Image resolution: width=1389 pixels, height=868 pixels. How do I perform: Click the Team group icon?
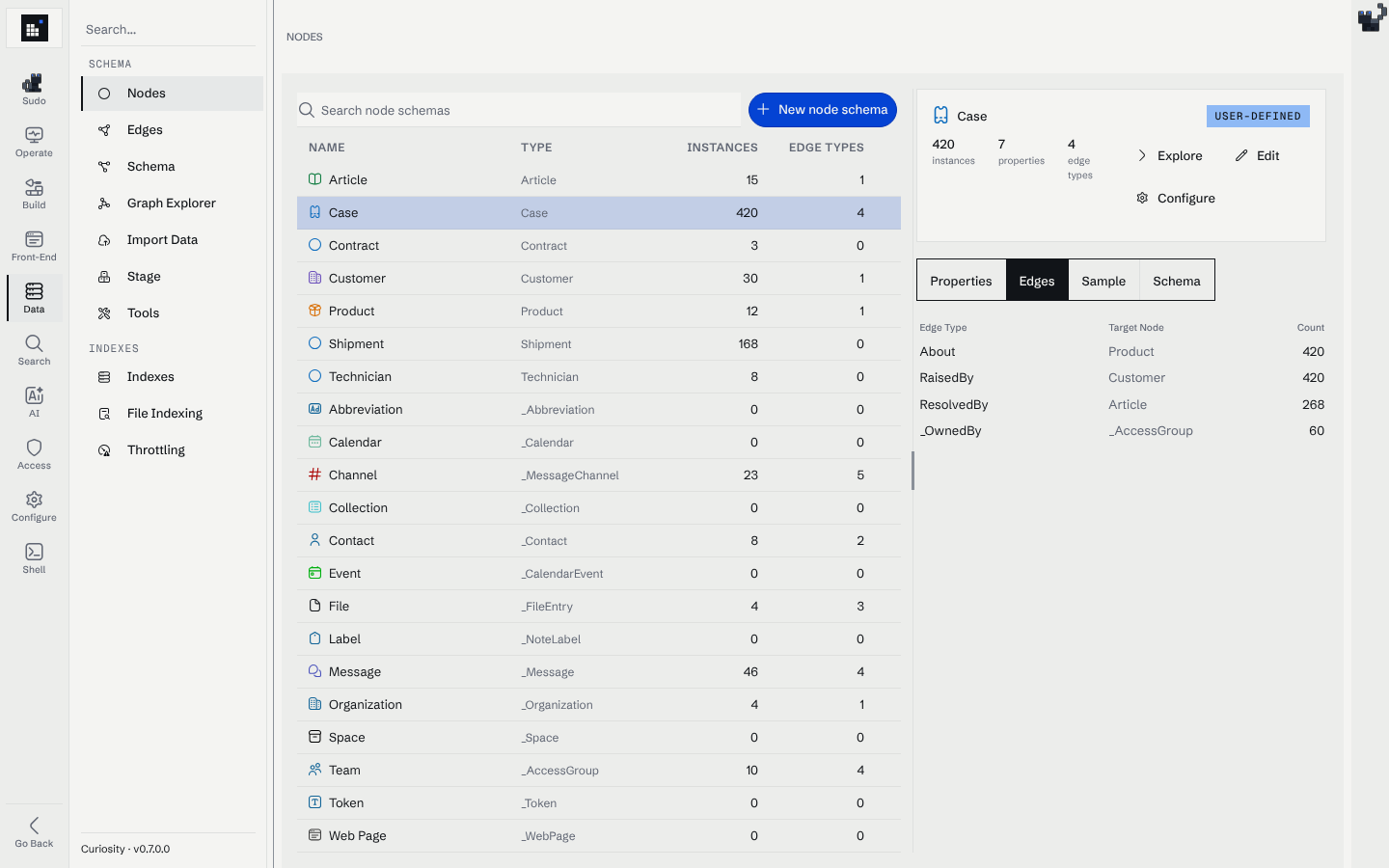(x=314, y=770)
